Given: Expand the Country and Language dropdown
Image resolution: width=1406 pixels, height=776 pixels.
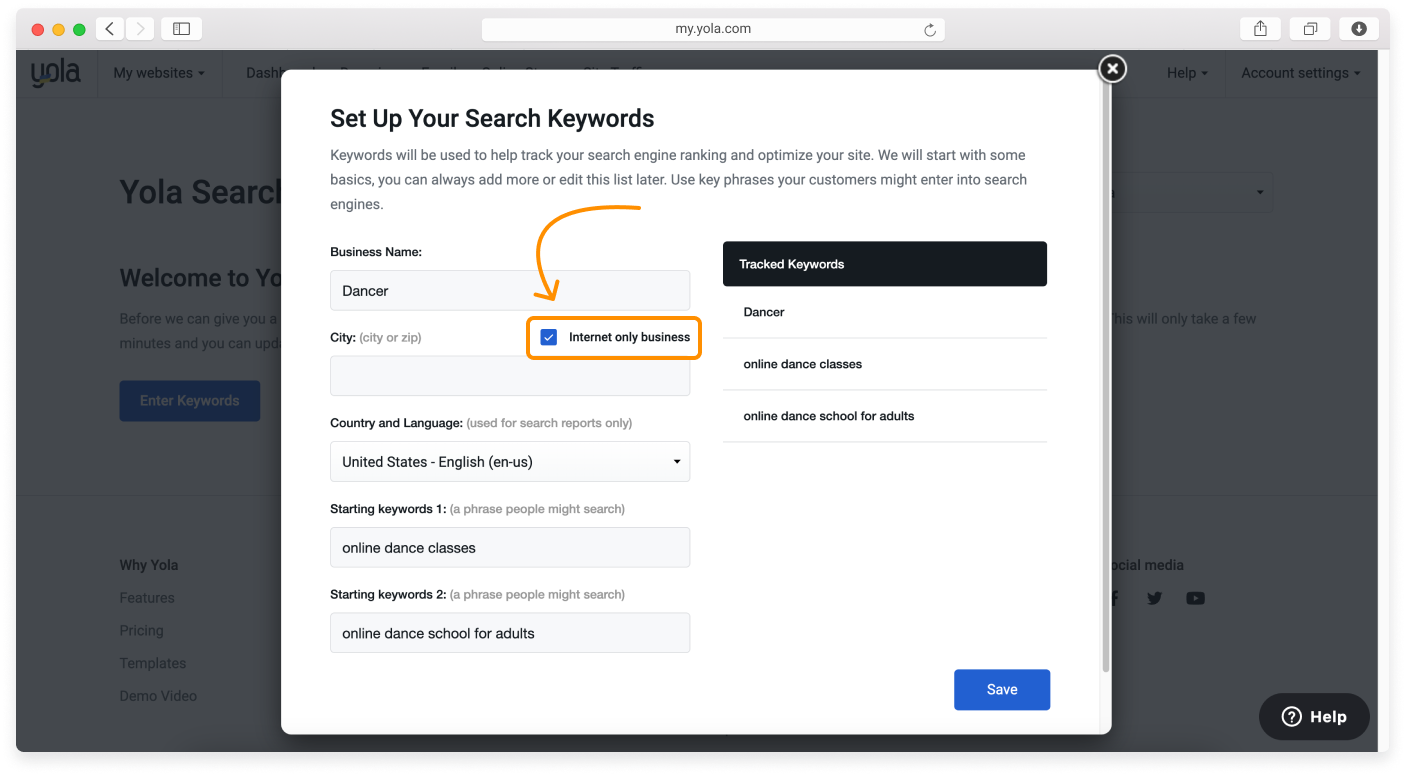Looking at the screenshot, I should click(510, 462).
